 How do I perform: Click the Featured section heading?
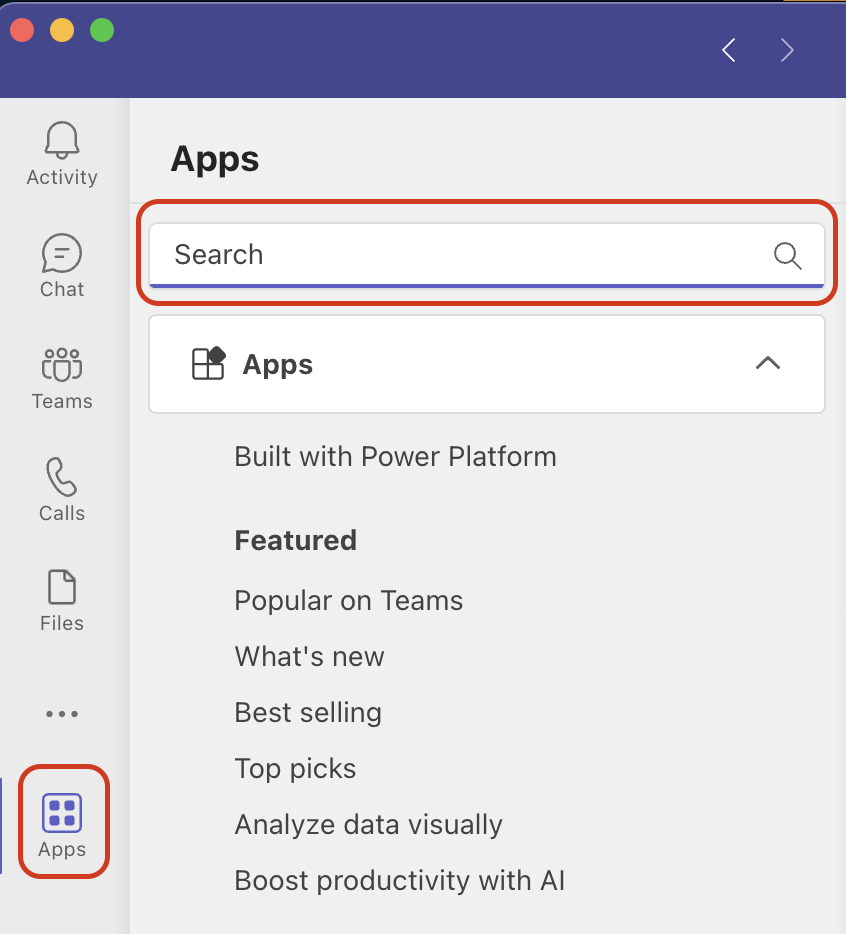[296, 540]
